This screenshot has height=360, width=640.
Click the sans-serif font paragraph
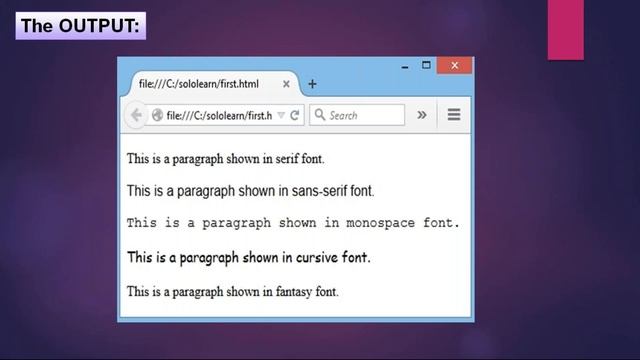(x=250, y=191)
